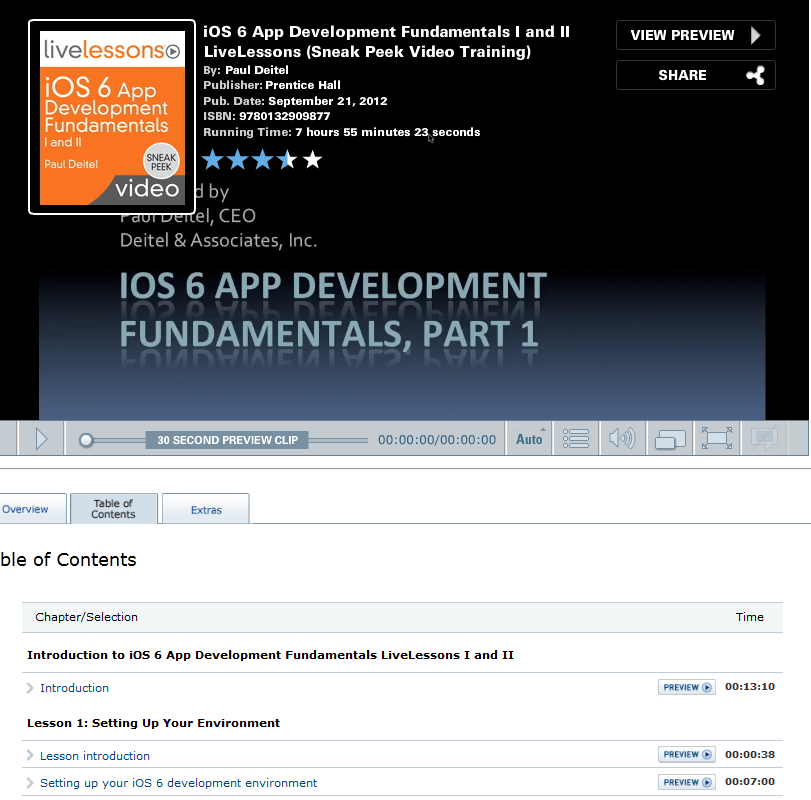Open the Extras tab
The height and width of the screenshot is (800, 811).
[x=206, y=509]
